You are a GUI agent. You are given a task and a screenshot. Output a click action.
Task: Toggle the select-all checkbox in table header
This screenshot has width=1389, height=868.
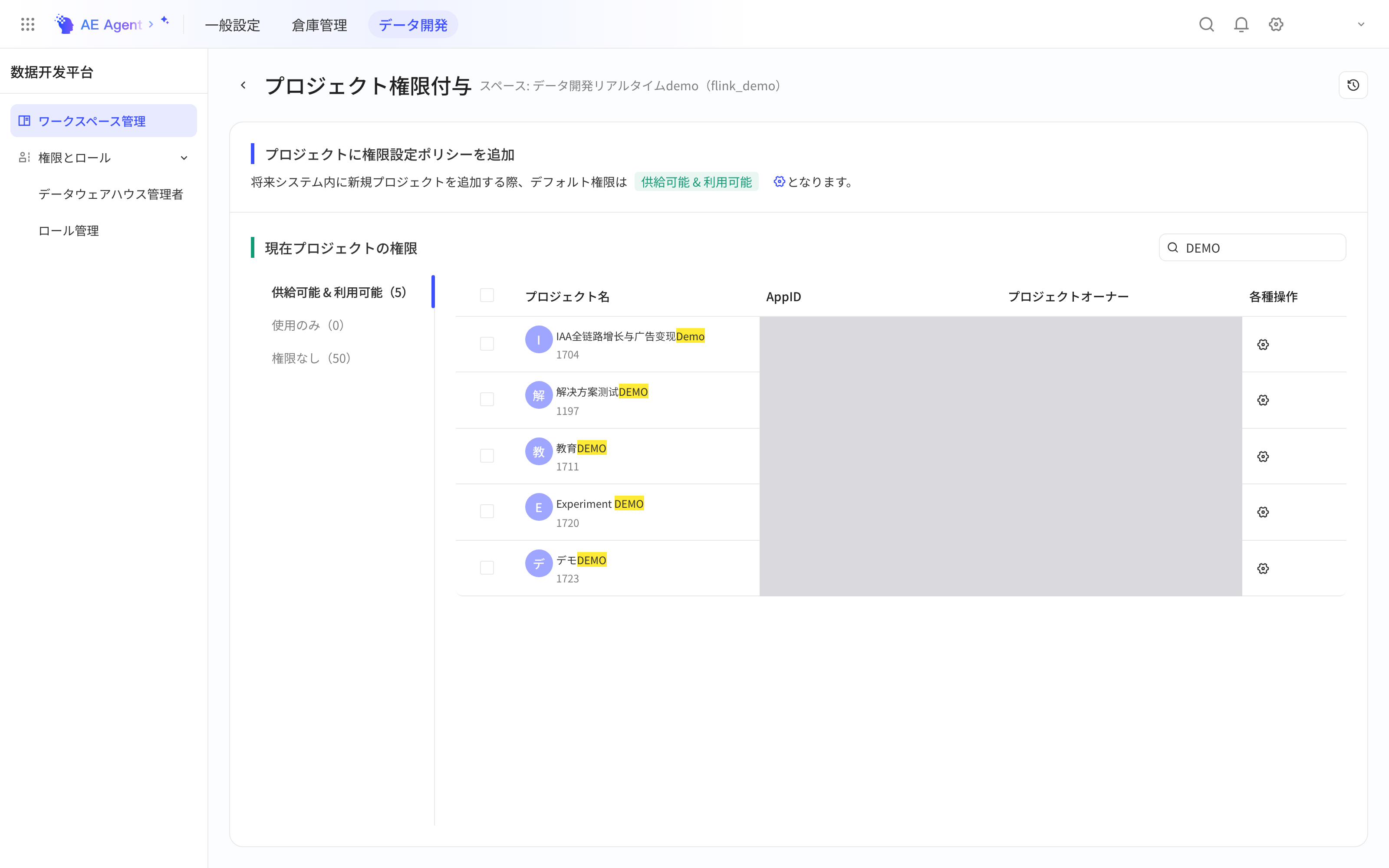[x=487, y=295]
